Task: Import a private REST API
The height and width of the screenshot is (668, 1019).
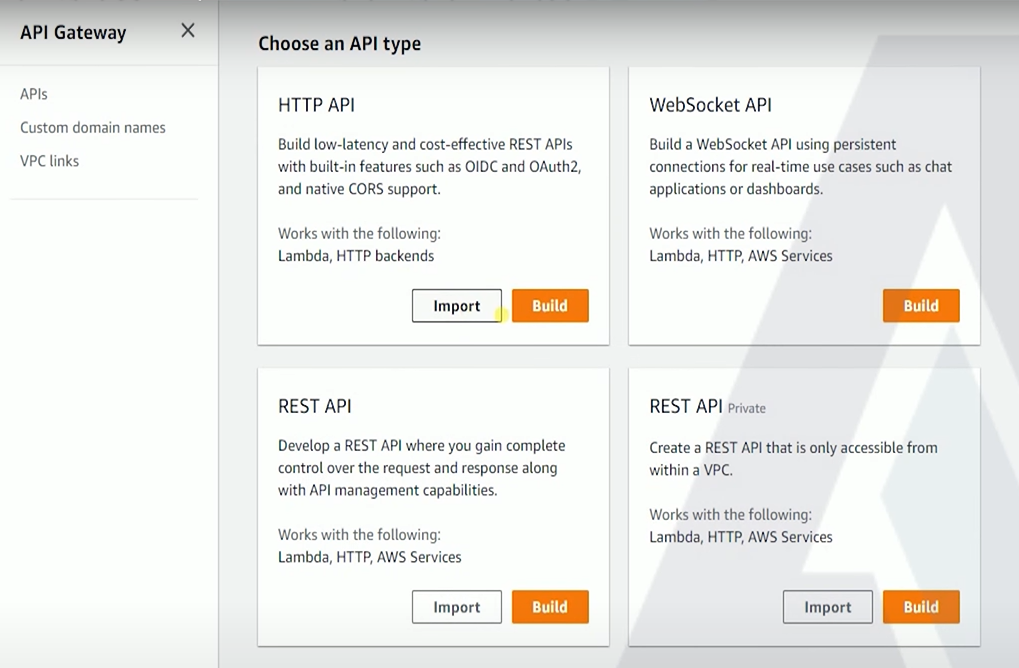Action: [827, 607]
